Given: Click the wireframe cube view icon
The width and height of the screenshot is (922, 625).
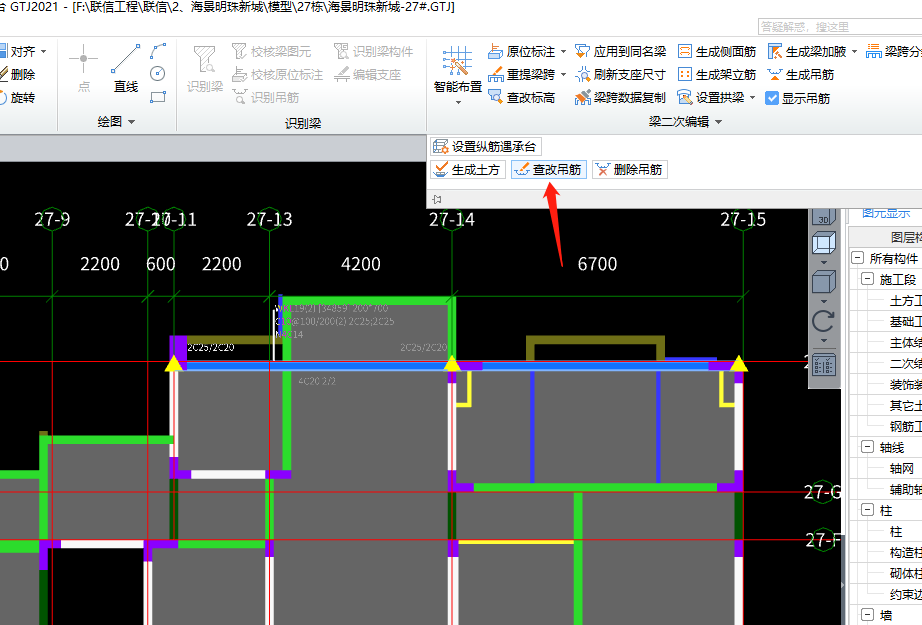Looking at the screenshot, I should pyautogui.click(x=823, y=242).
